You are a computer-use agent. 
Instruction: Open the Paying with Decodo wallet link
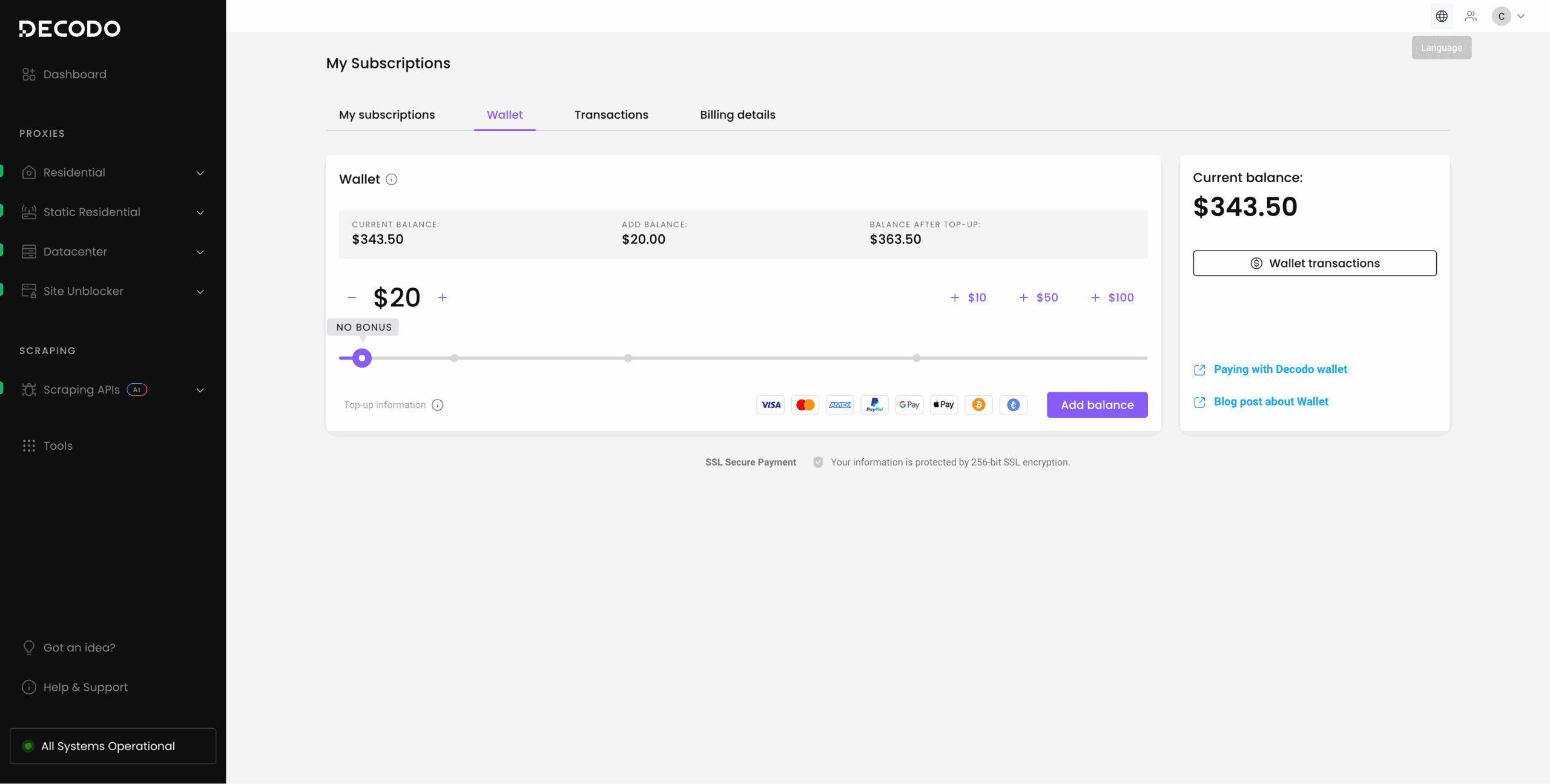1280,369
